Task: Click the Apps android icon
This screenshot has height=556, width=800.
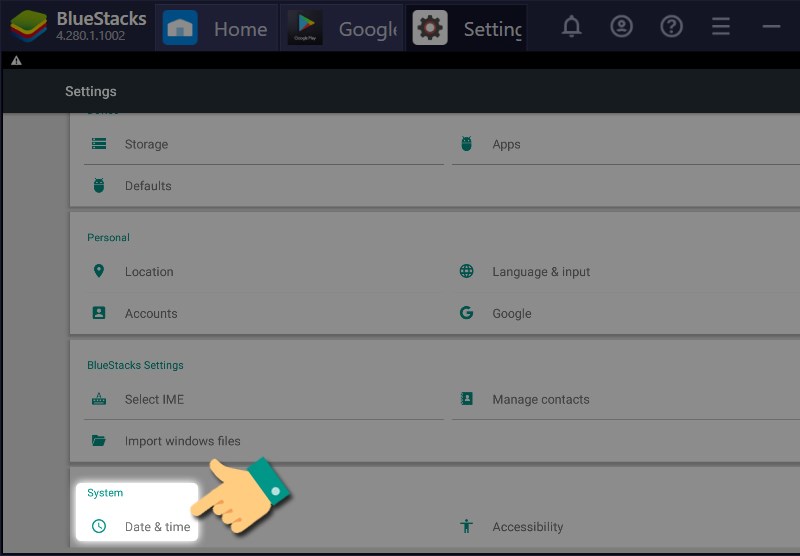Action: (466, 144)
